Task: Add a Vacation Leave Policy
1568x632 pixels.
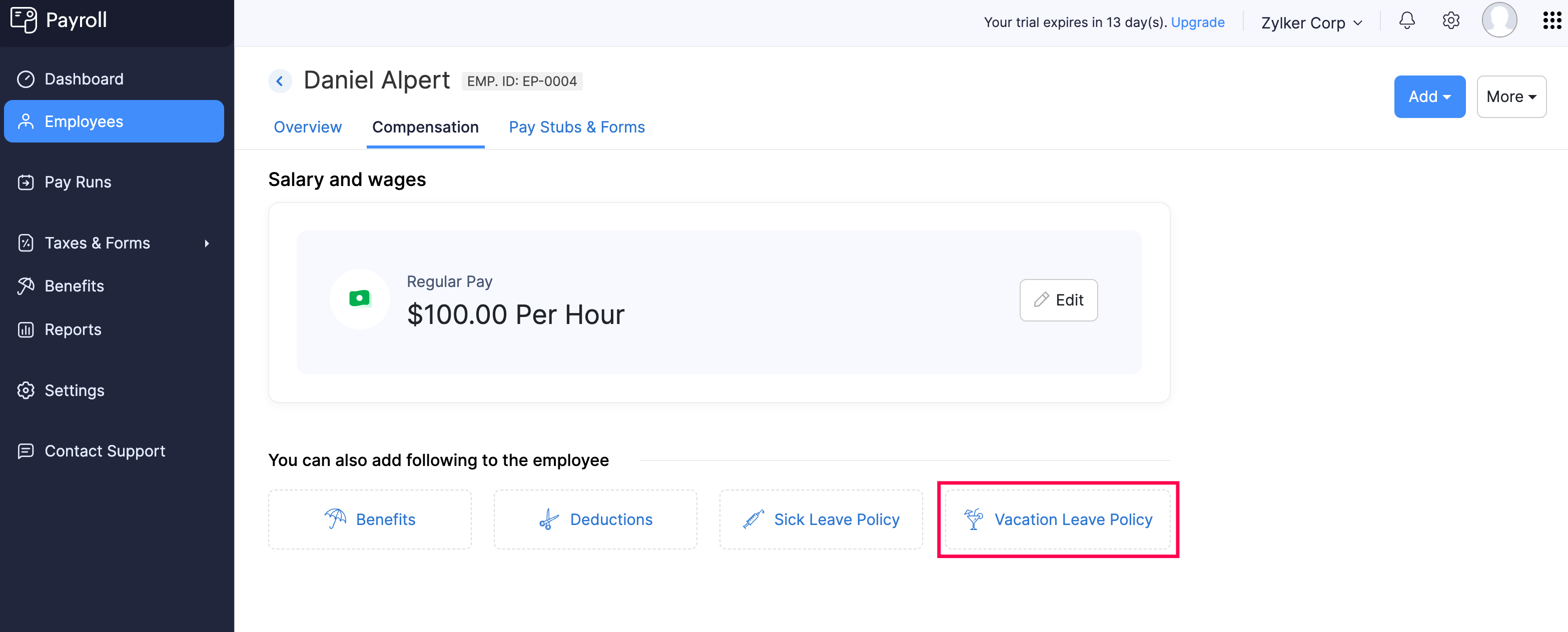Action: 1058,519
